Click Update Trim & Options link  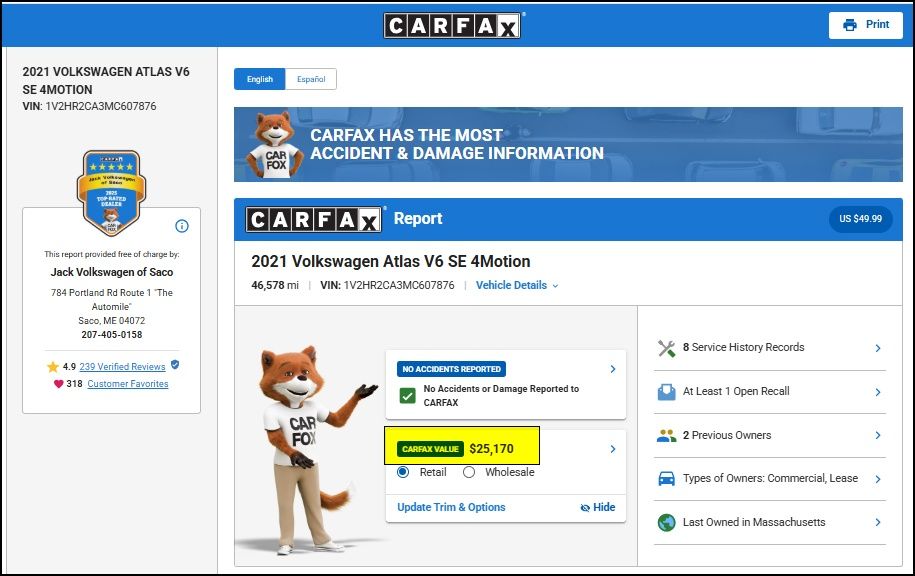point(451,507)
